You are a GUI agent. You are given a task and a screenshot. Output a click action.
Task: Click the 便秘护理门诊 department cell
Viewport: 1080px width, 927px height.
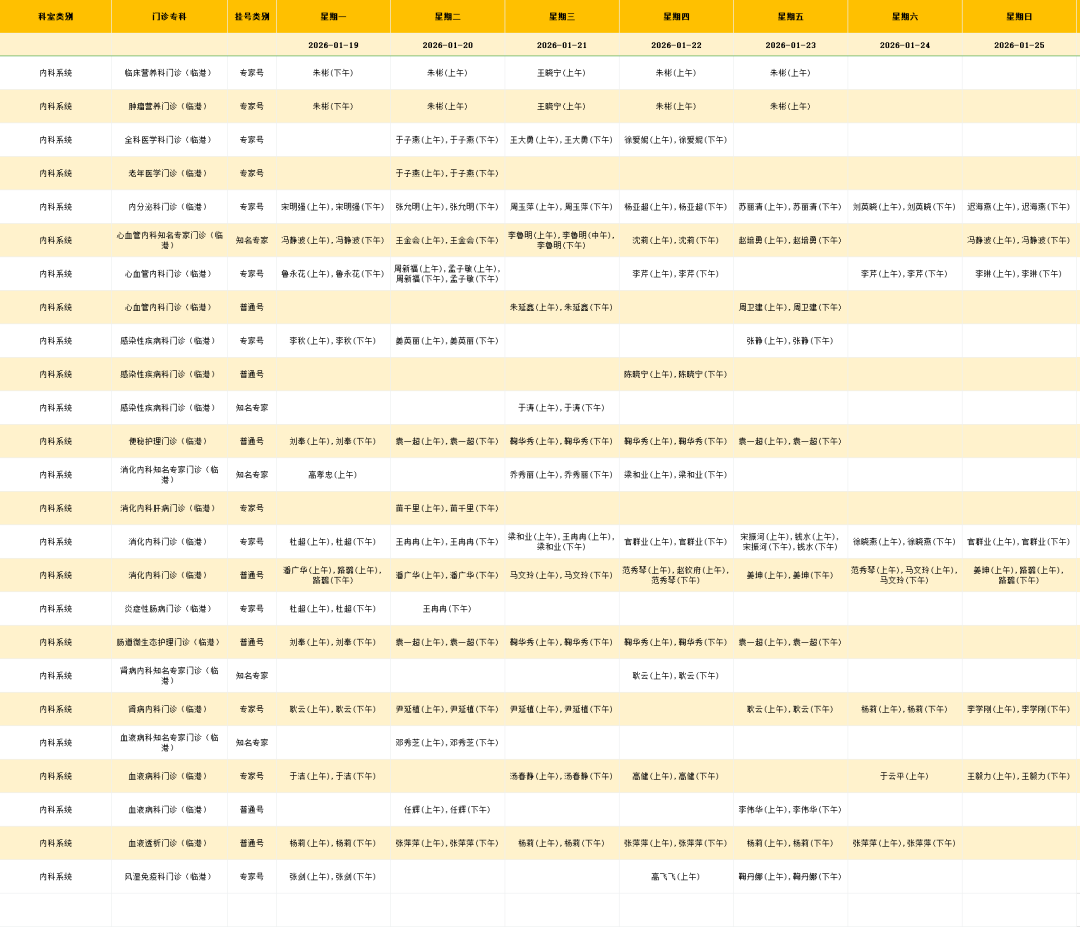168,441
